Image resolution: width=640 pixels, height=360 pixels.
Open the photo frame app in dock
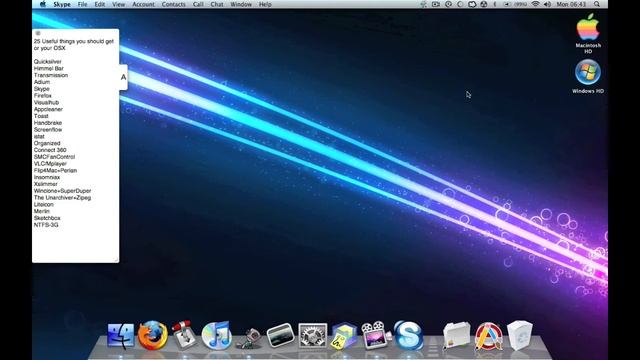click(x=280, y=336)
